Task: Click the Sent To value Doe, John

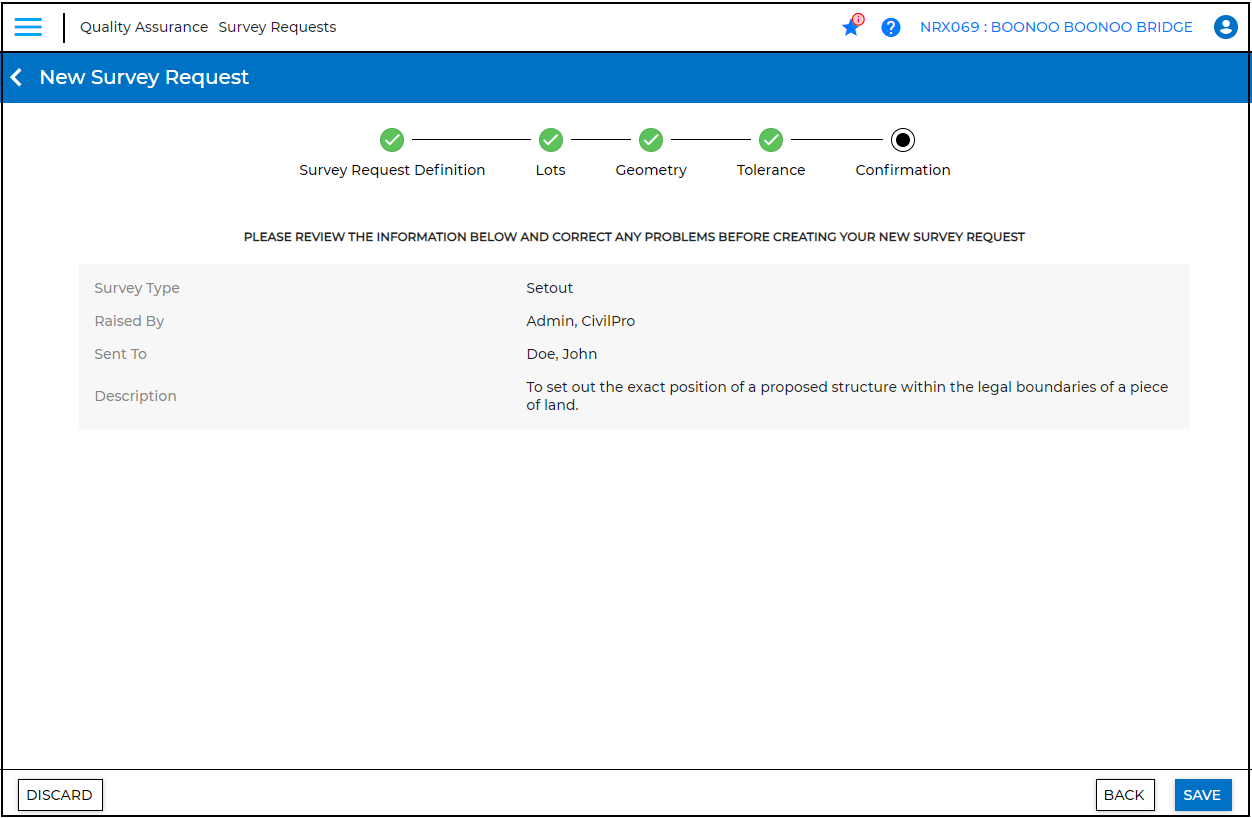Action: click(x=562, y=354)
